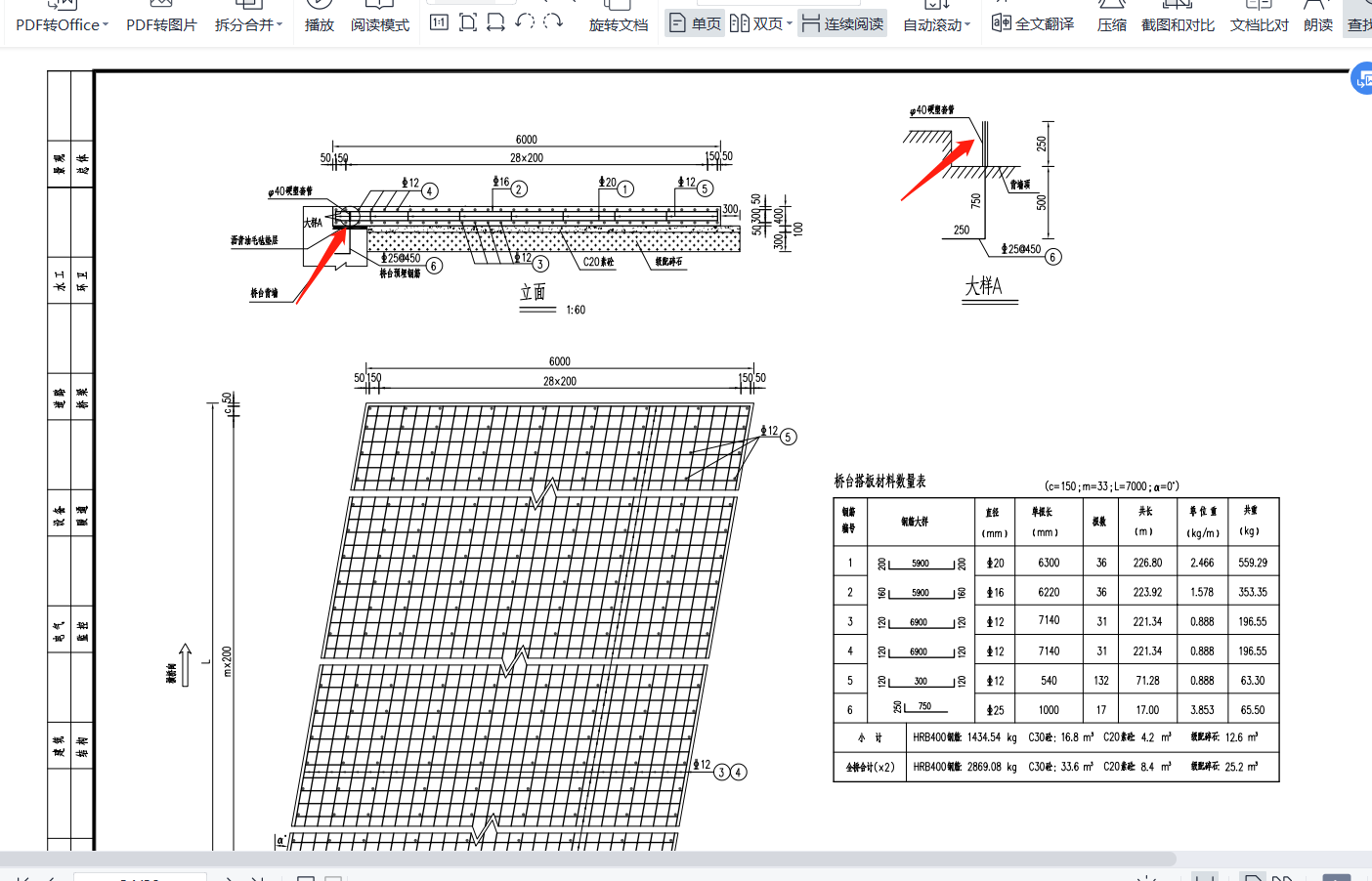Click the 桥台背墙 annotation
This screenshot has width=1372, height=881.
[264, 293]
